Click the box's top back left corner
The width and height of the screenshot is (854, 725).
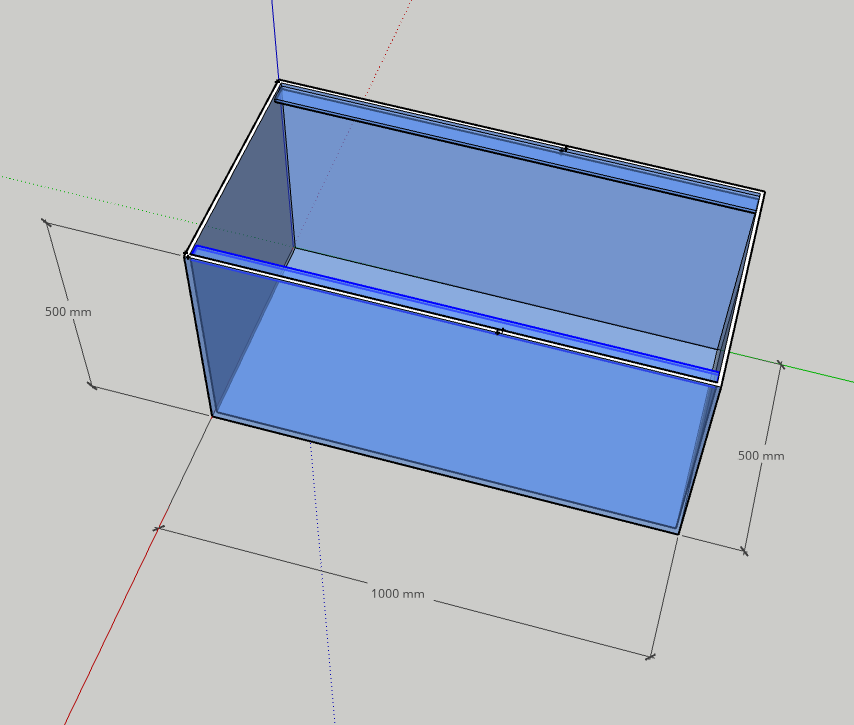(x=278, y=81)
